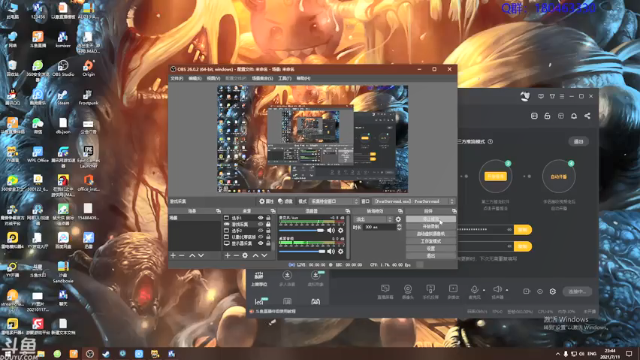Open Desktop Audio channel gear settings
The height and width of the screenshot is (360, 640).
[341, 251]
